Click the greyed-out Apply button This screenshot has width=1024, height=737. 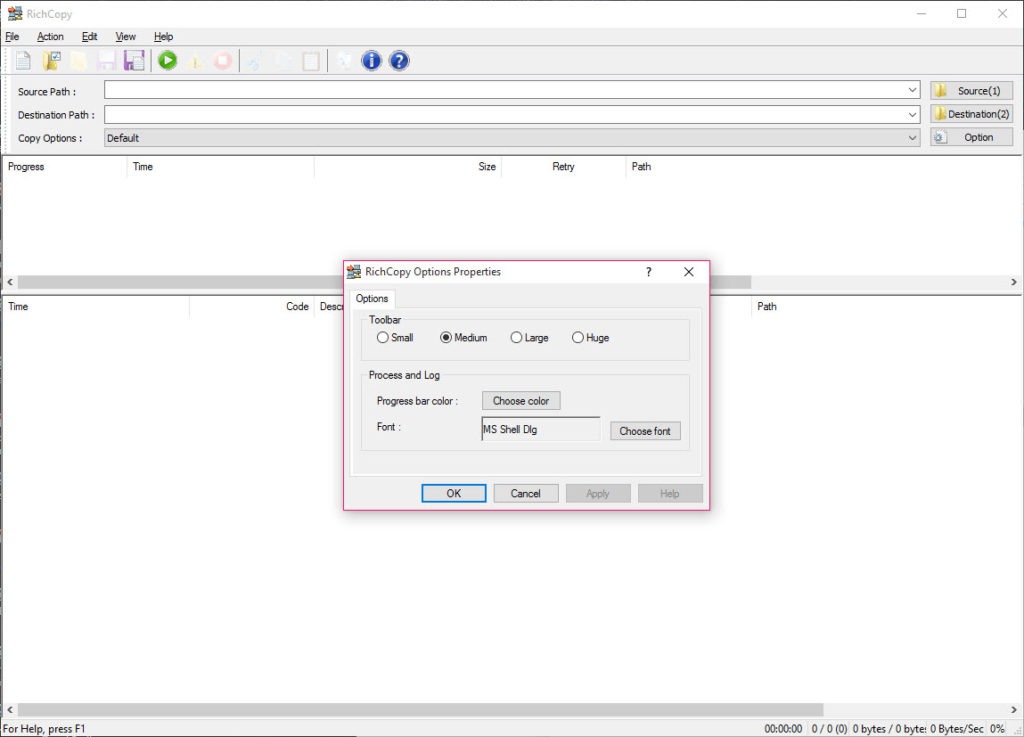click(598, 494)
